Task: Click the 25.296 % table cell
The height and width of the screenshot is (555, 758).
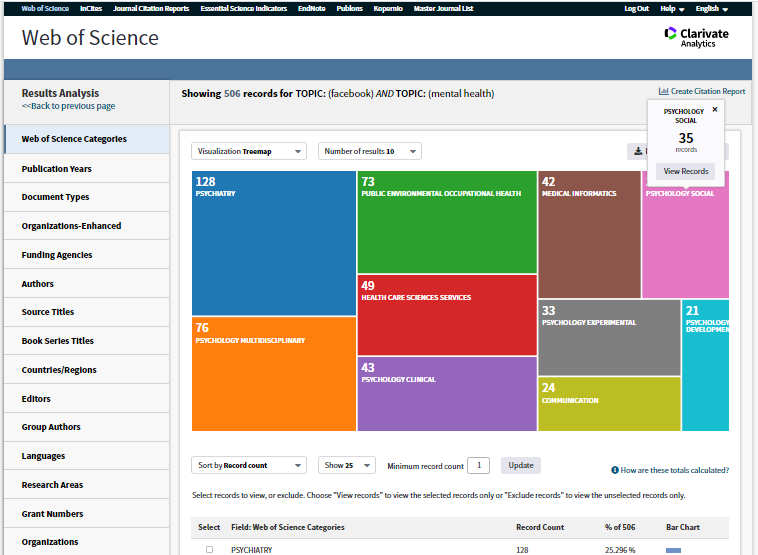Action: (x=620, y=550)
